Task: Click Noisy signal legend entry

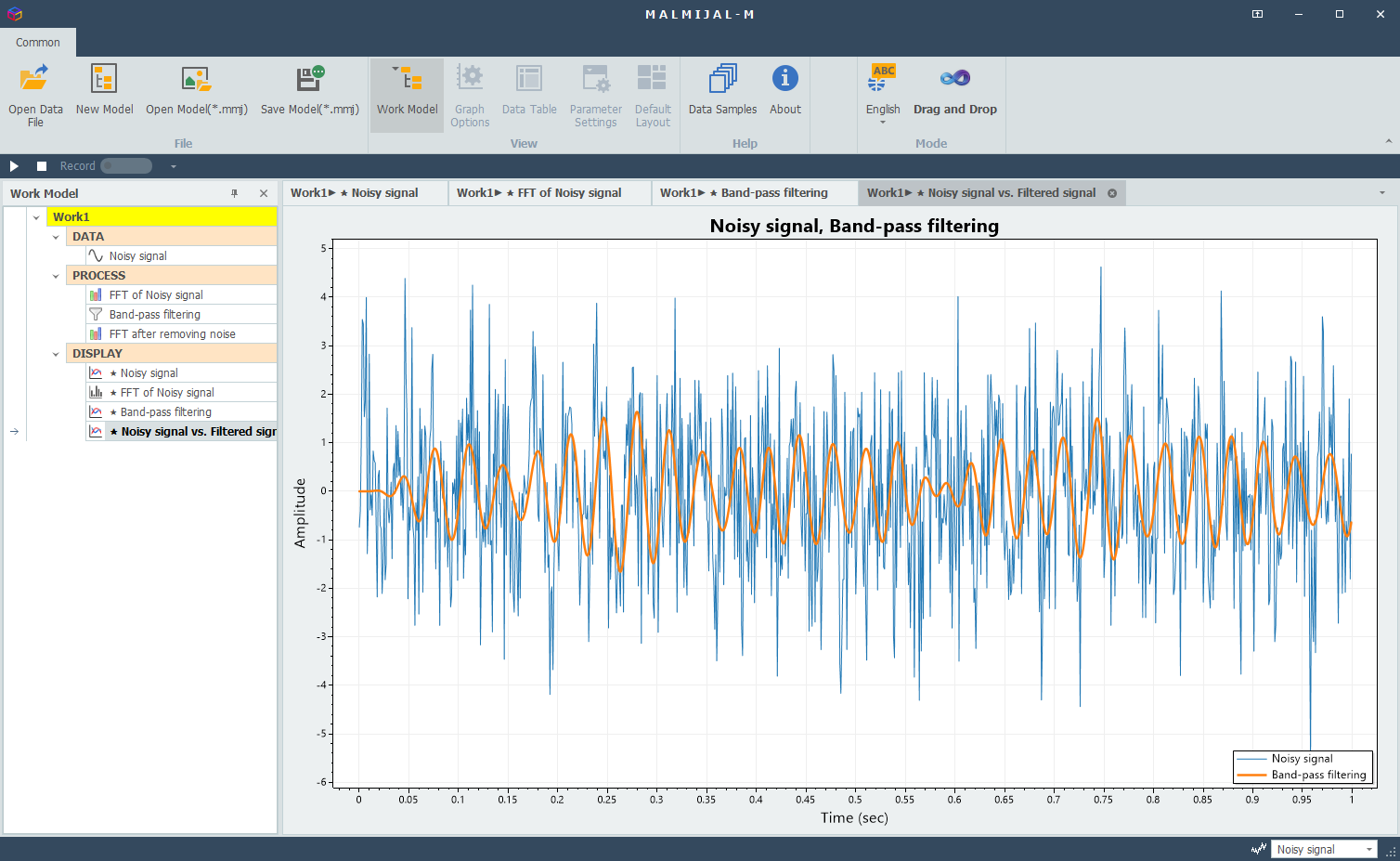Action: point(1302,759)
